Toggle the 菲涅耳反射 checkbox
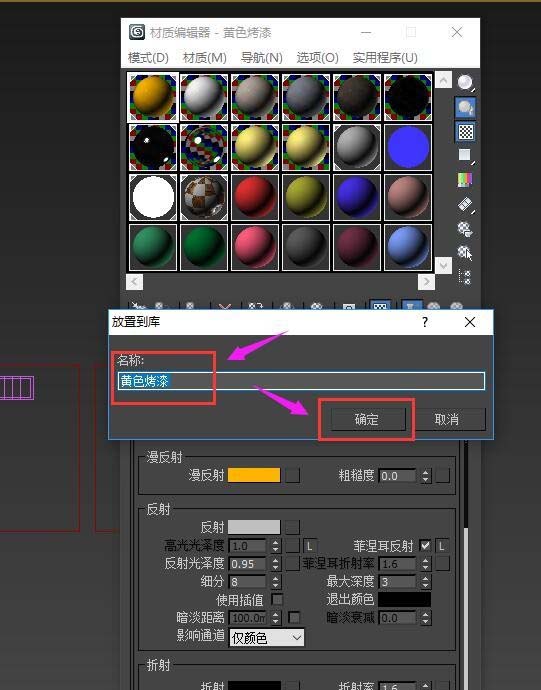This screenshot has width=541, height=690. point(425,546)
